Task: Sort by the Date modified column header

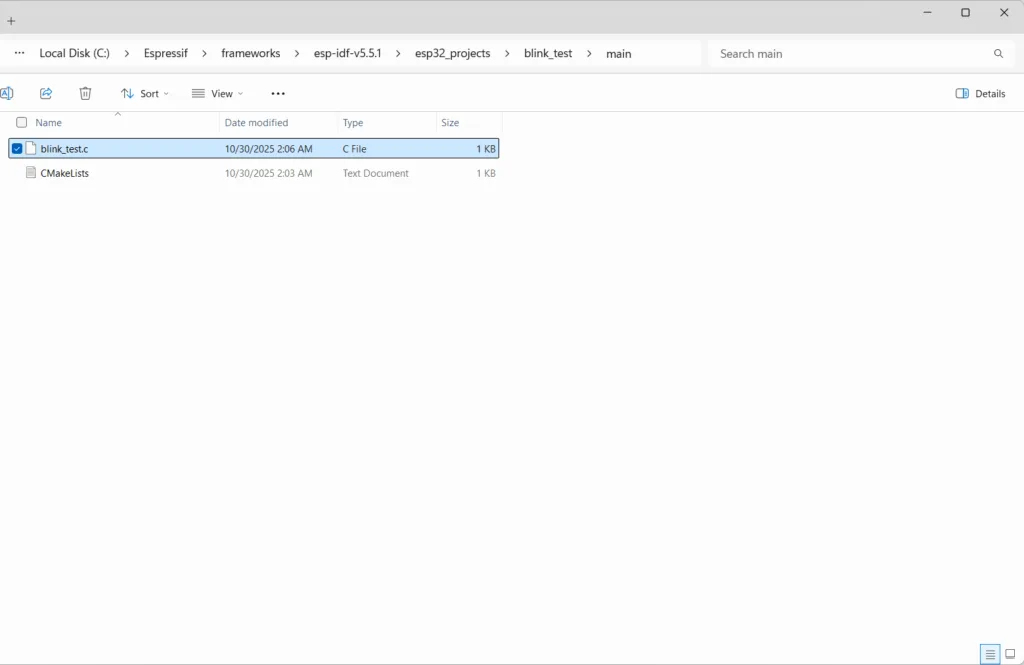Action: (256, 123)
